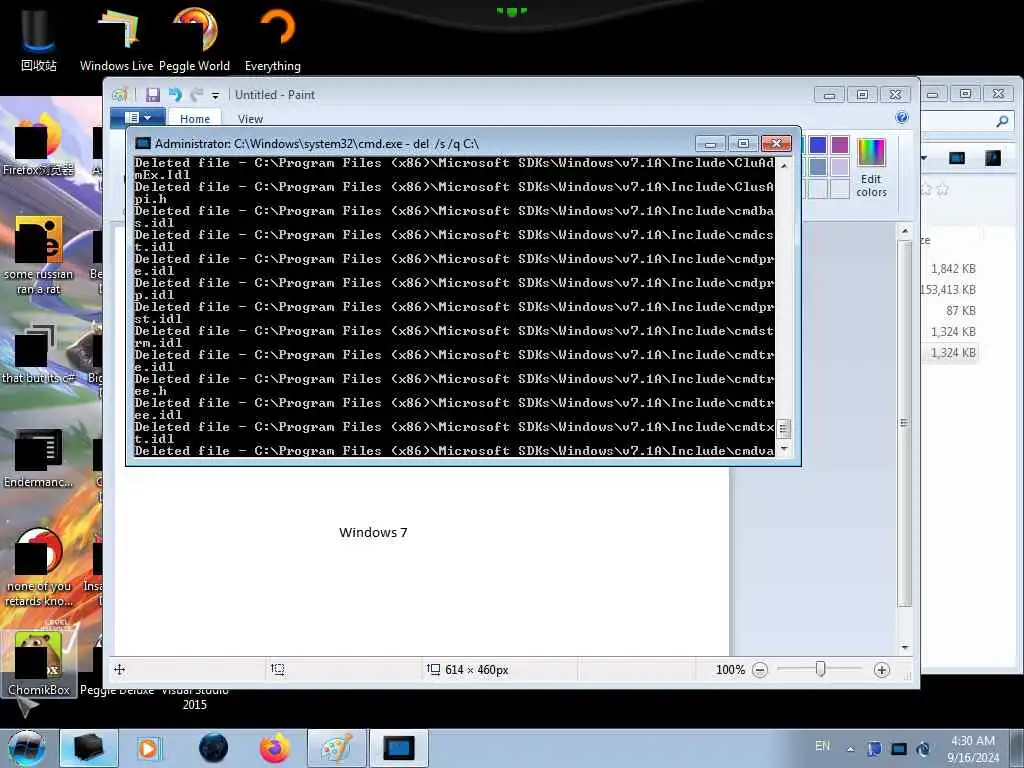Click the 100% zoom level text
The height and width of the screenshot is (768, 1024).
[730, 670]
